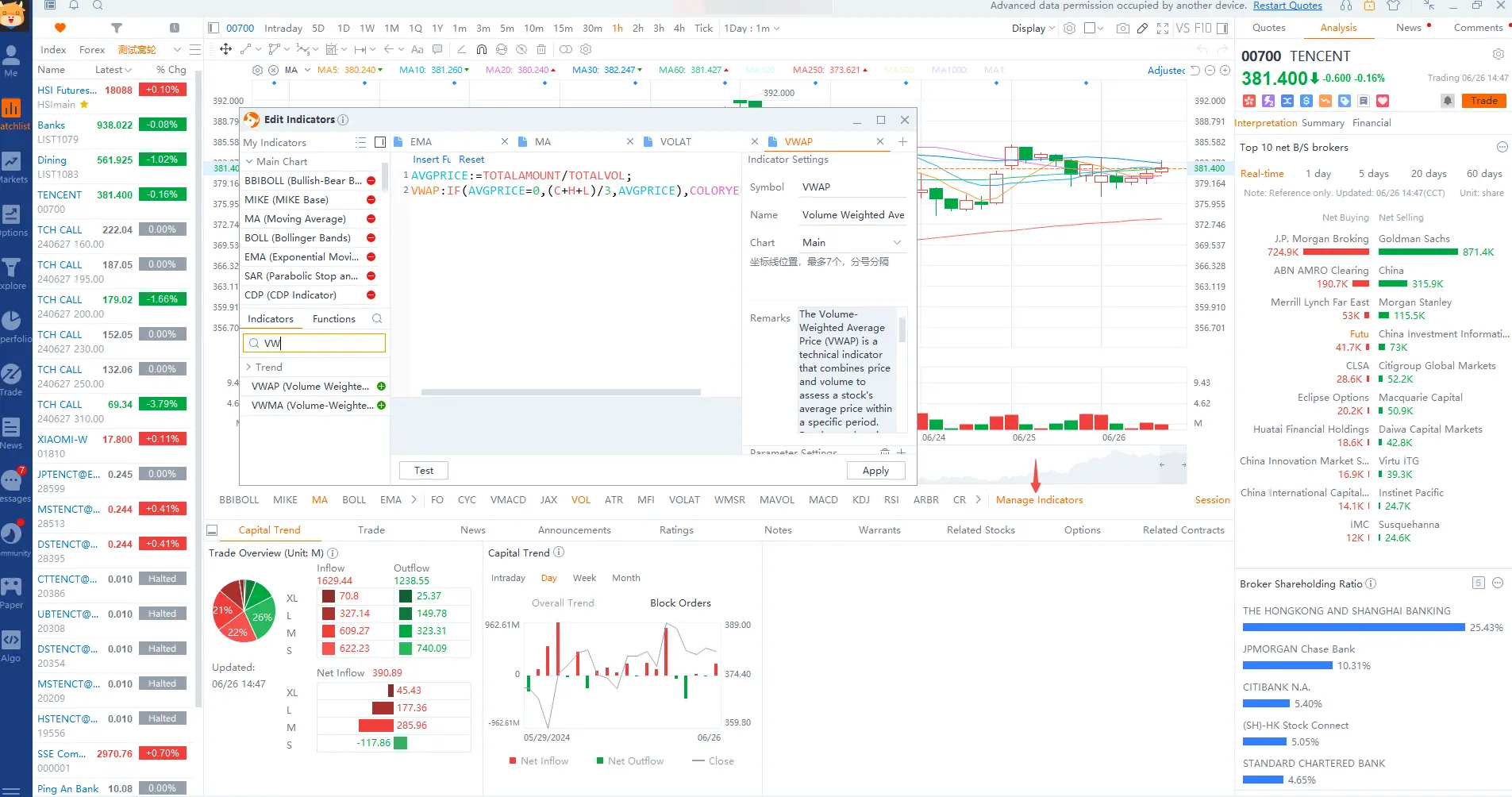Click the orange Trade button
This screenshot has width=1512, height=797.
[1483, 101]
